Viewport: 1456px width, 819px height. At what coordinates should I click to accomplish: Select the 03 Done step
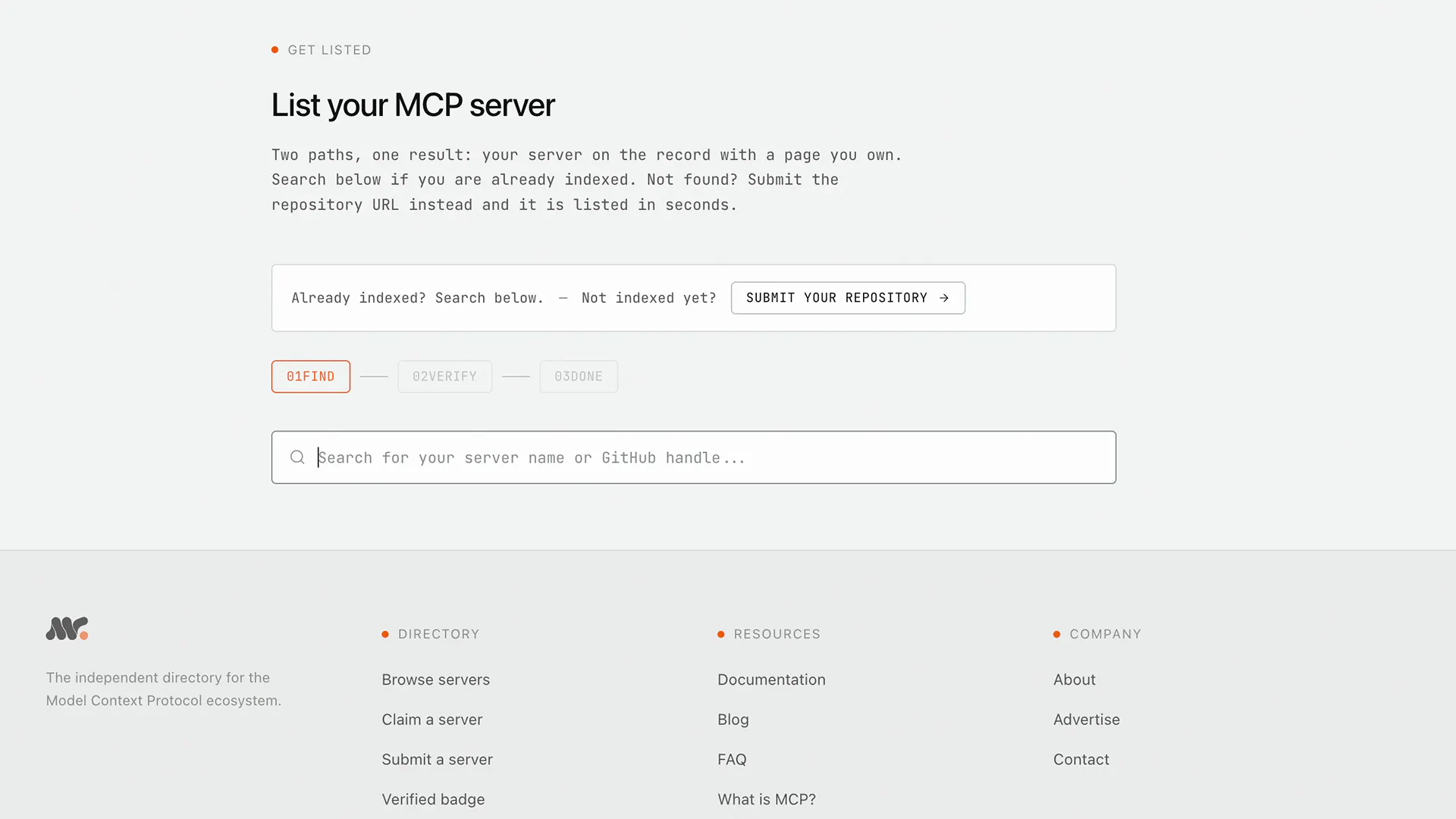[x=579, y=376]
